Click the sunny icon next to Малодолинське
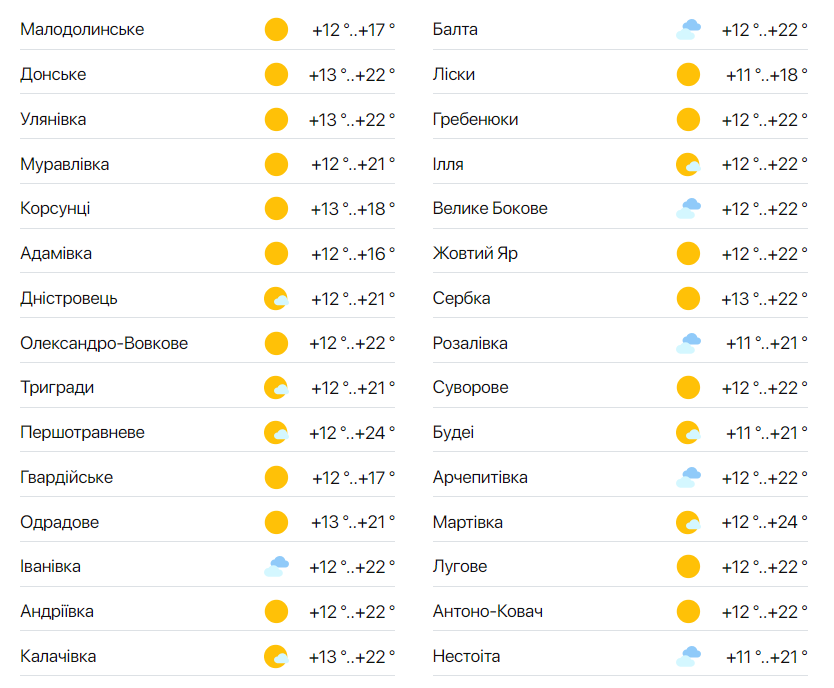The image size is (834, 688). click(x=276, y=30)
